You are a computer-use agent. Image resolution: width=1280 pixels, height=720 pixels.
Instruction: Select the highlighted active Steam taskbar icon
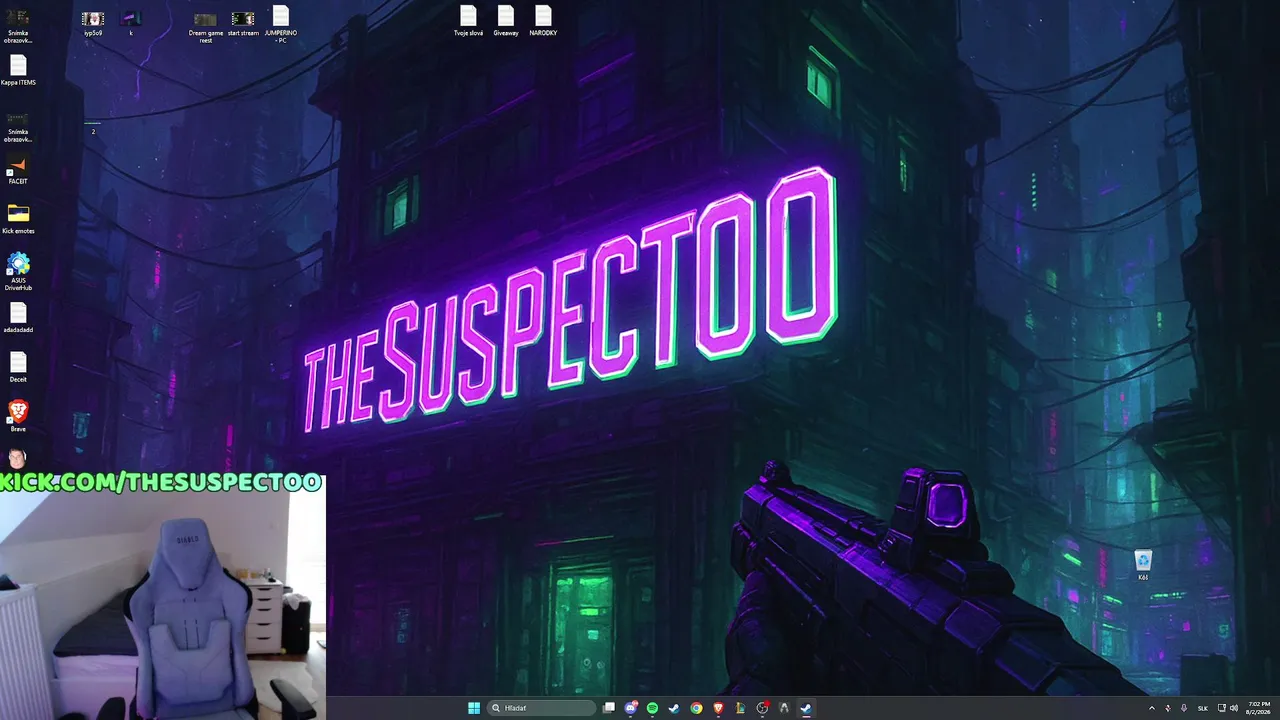click(806, 708)
